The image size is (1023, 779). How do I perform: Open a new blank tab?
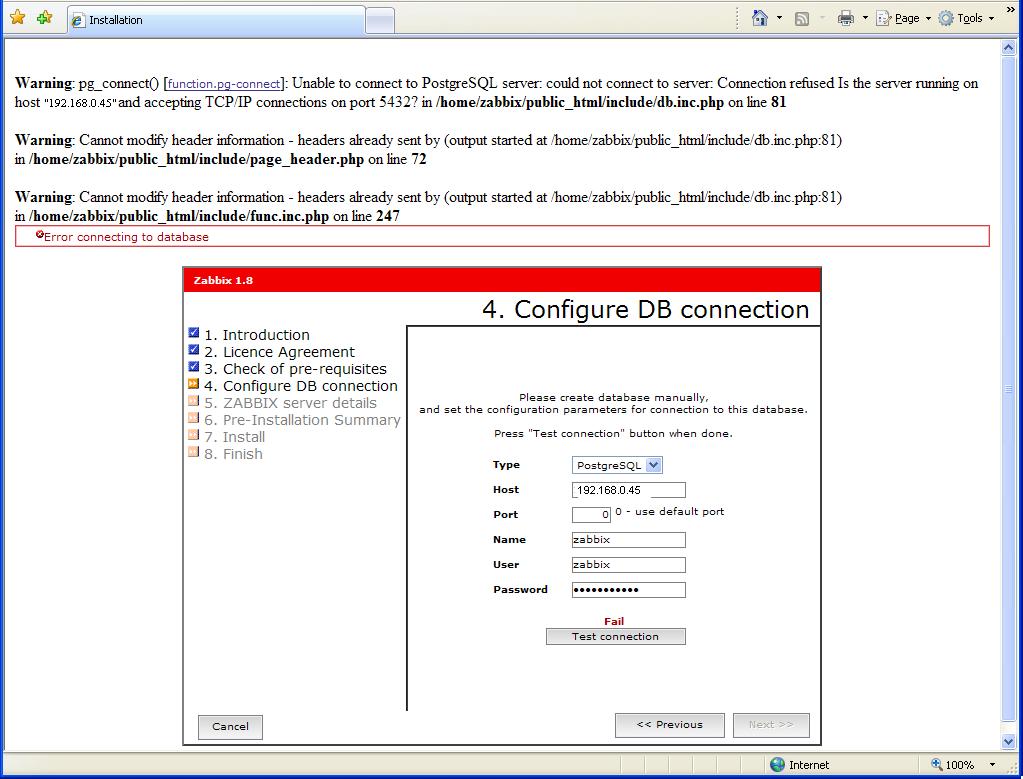coord(380,20)
